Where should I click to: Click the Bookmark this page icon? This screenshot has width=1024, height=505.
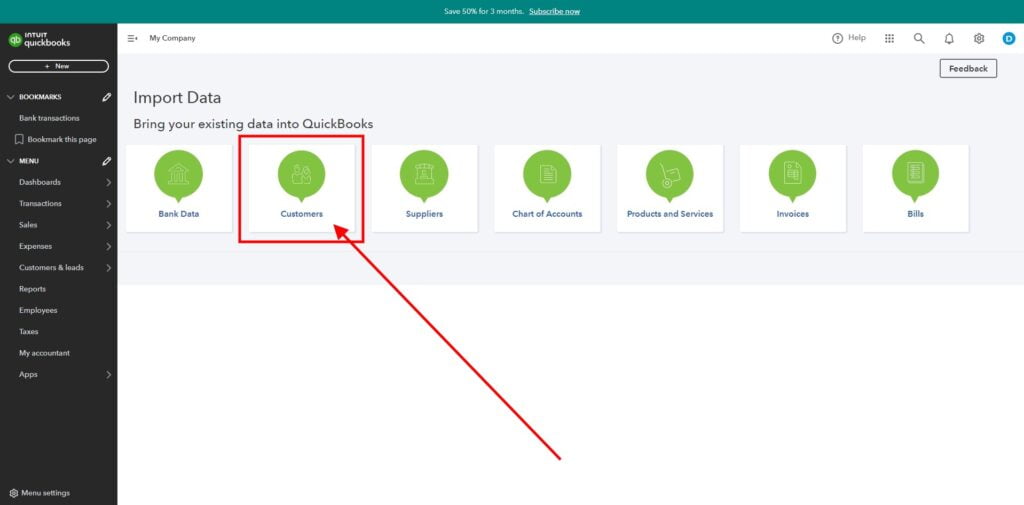point(19,139)
